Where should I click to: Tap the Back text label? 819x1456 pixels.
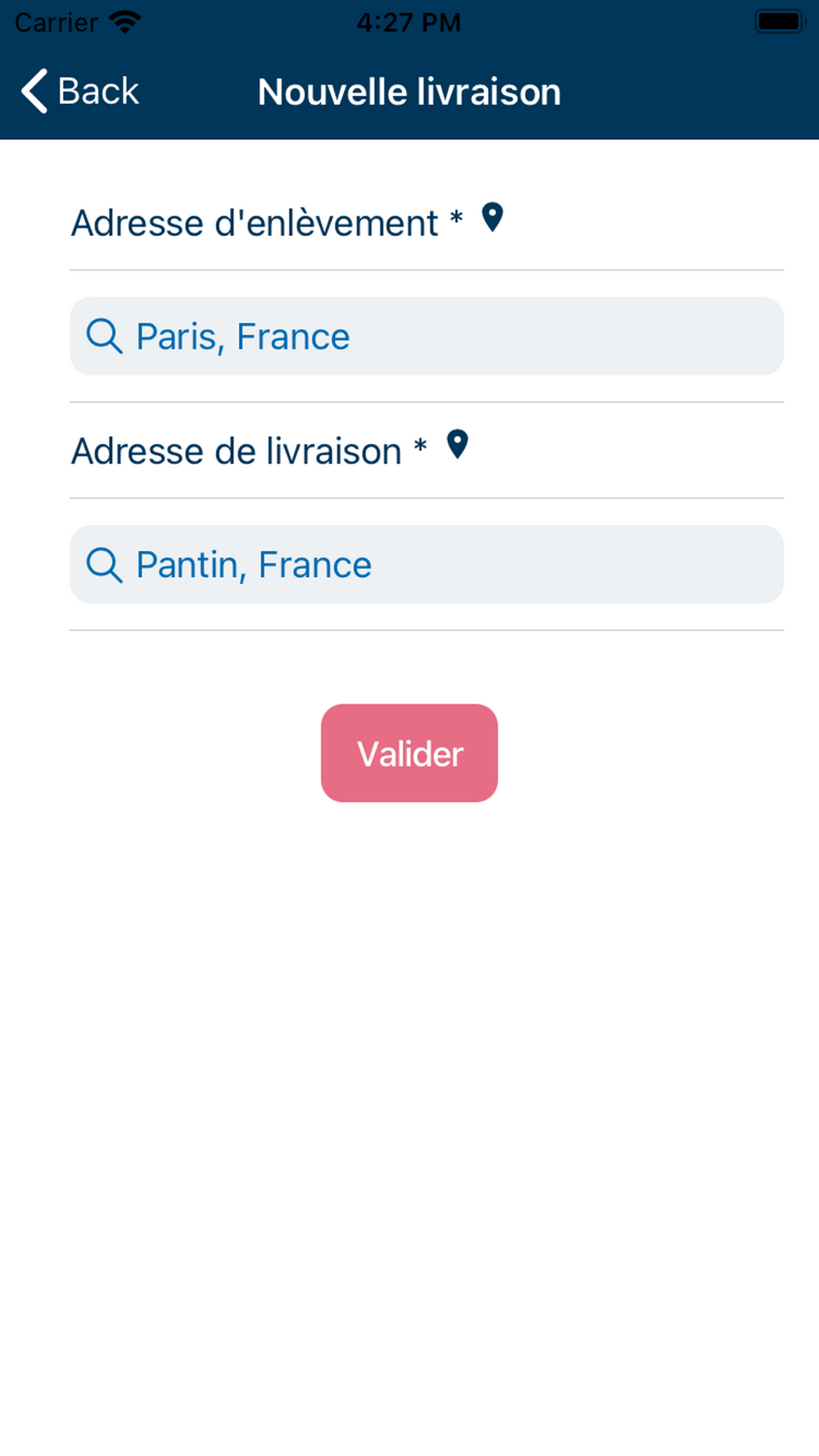98,91
